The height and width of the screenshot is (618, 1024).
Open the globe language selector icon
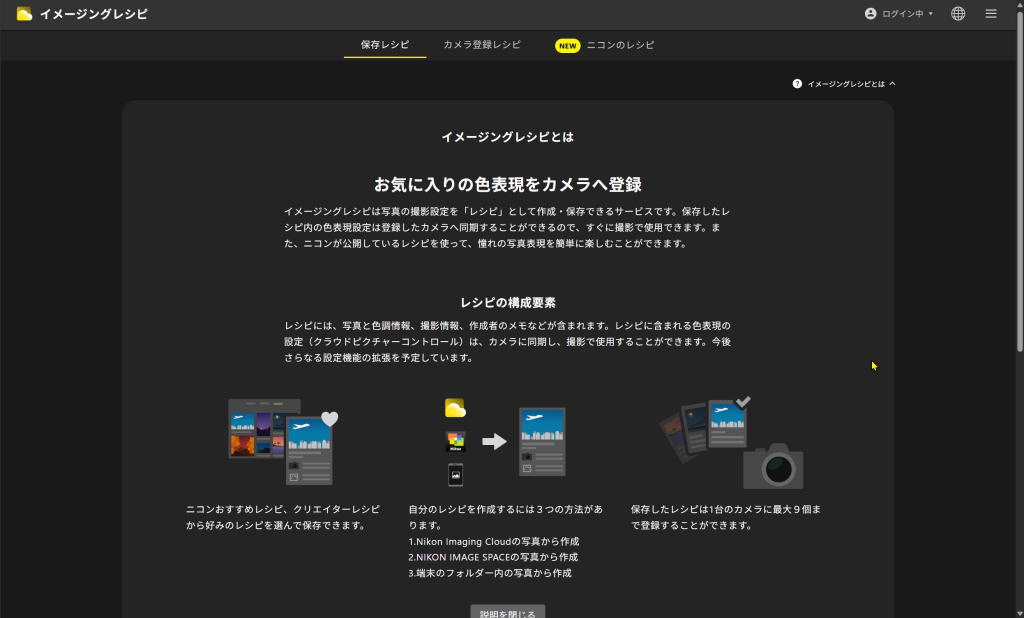958,14
